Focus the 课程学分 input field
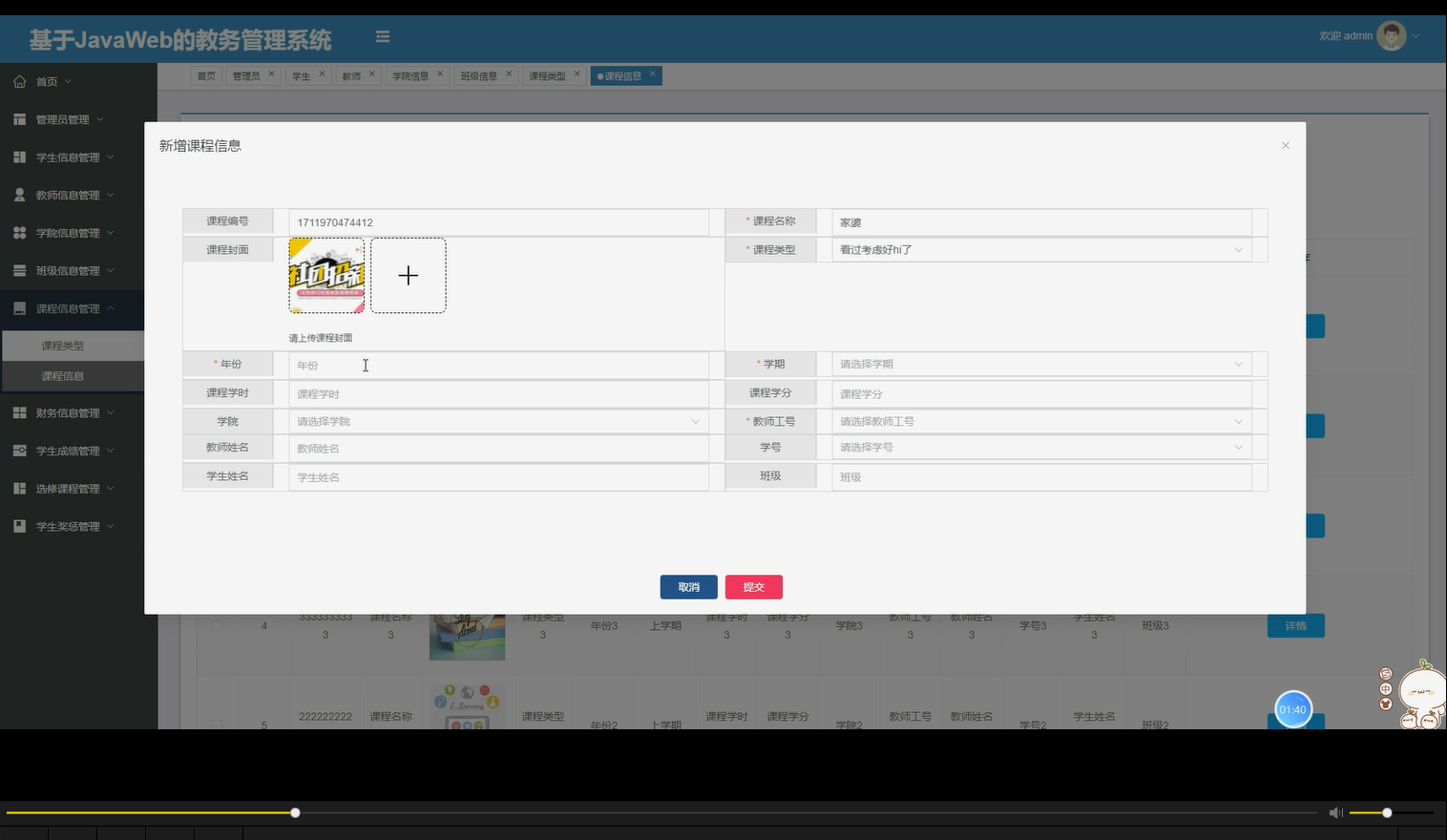Viewport: 1447px width, 840px height. (x=1041, y=394)
